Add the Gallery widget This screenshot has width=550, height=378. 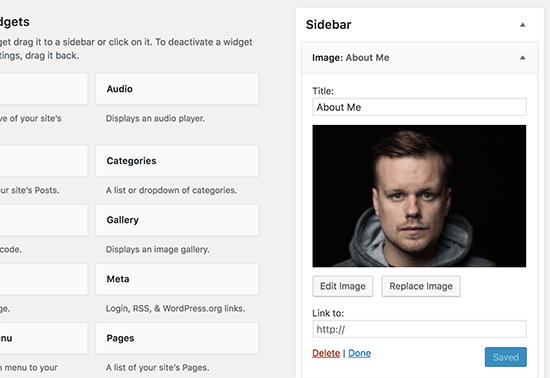point(177,220)
